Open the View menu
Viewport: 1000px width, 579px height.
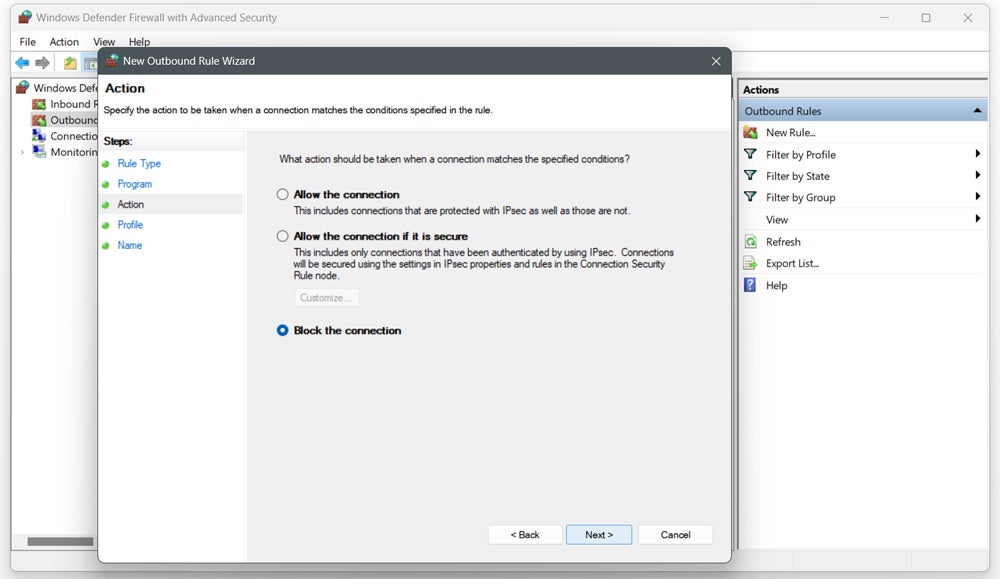(x=103, y=41)
